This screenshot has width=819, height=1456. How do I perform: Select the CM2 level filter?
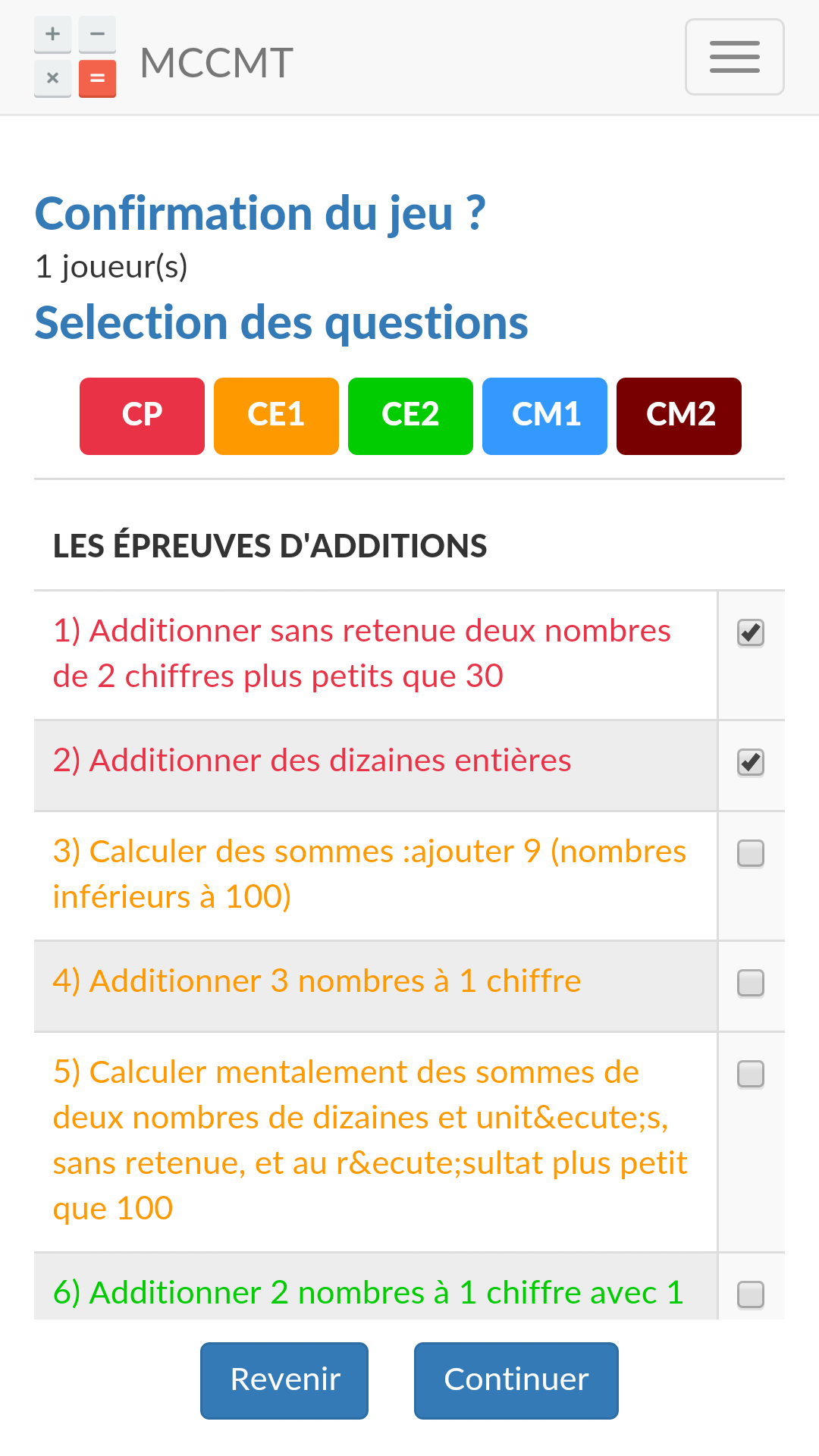click(x=679, y=416)
